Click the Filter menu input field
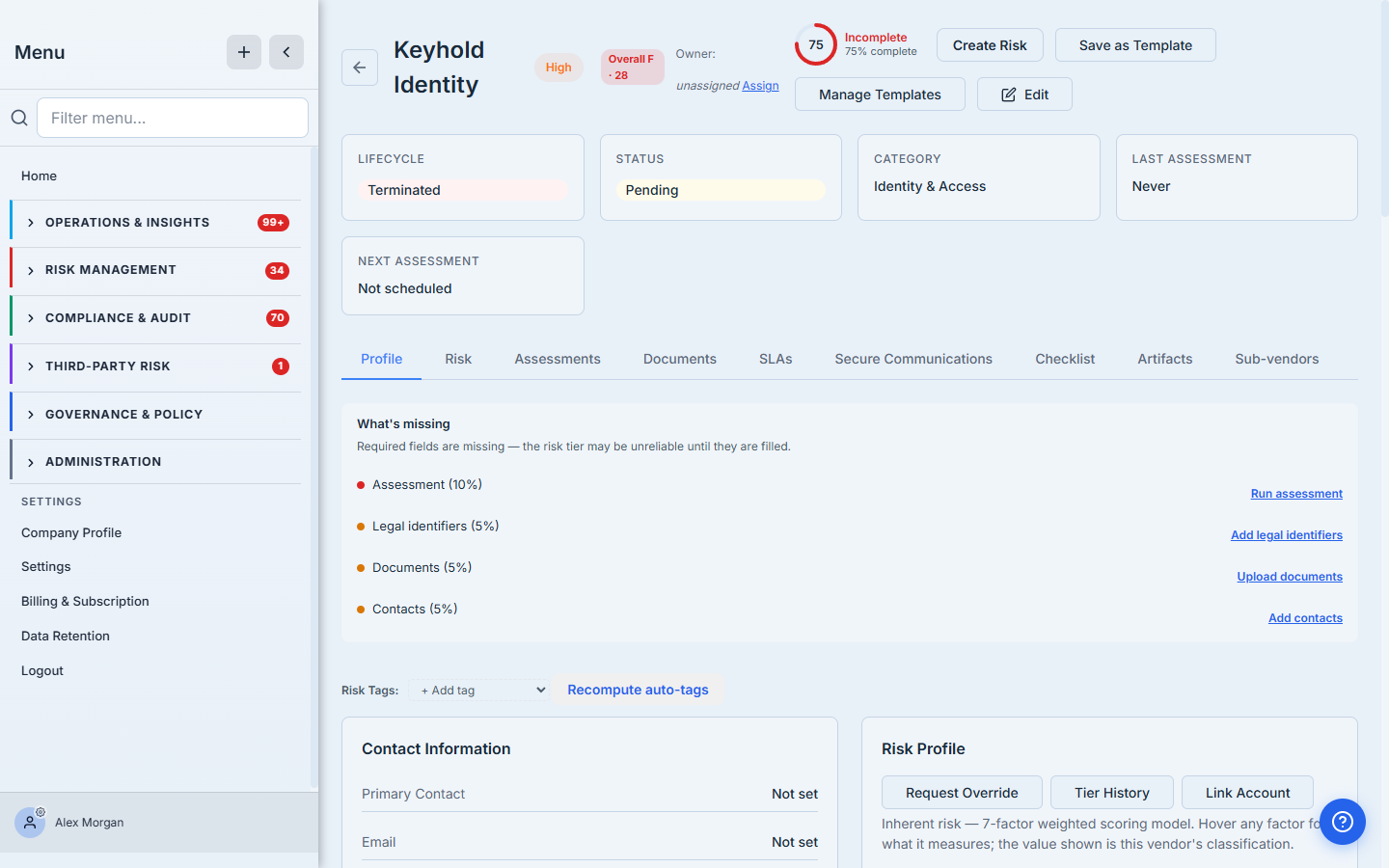Screen dimensions: 1389x868 click(x=173, y=118)
